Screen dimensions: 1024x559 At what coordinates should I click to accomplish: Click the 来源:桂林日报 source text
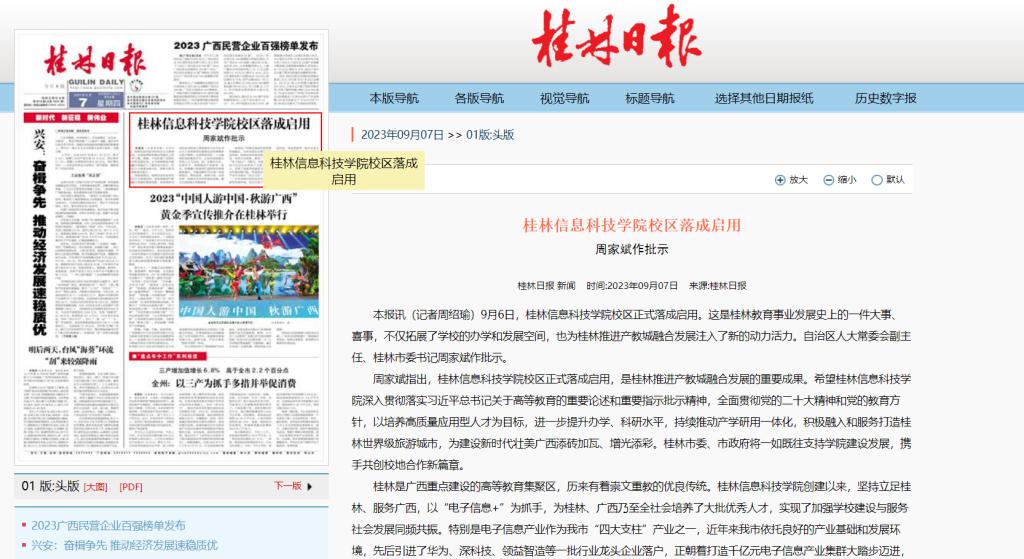(x=717, y=285)
